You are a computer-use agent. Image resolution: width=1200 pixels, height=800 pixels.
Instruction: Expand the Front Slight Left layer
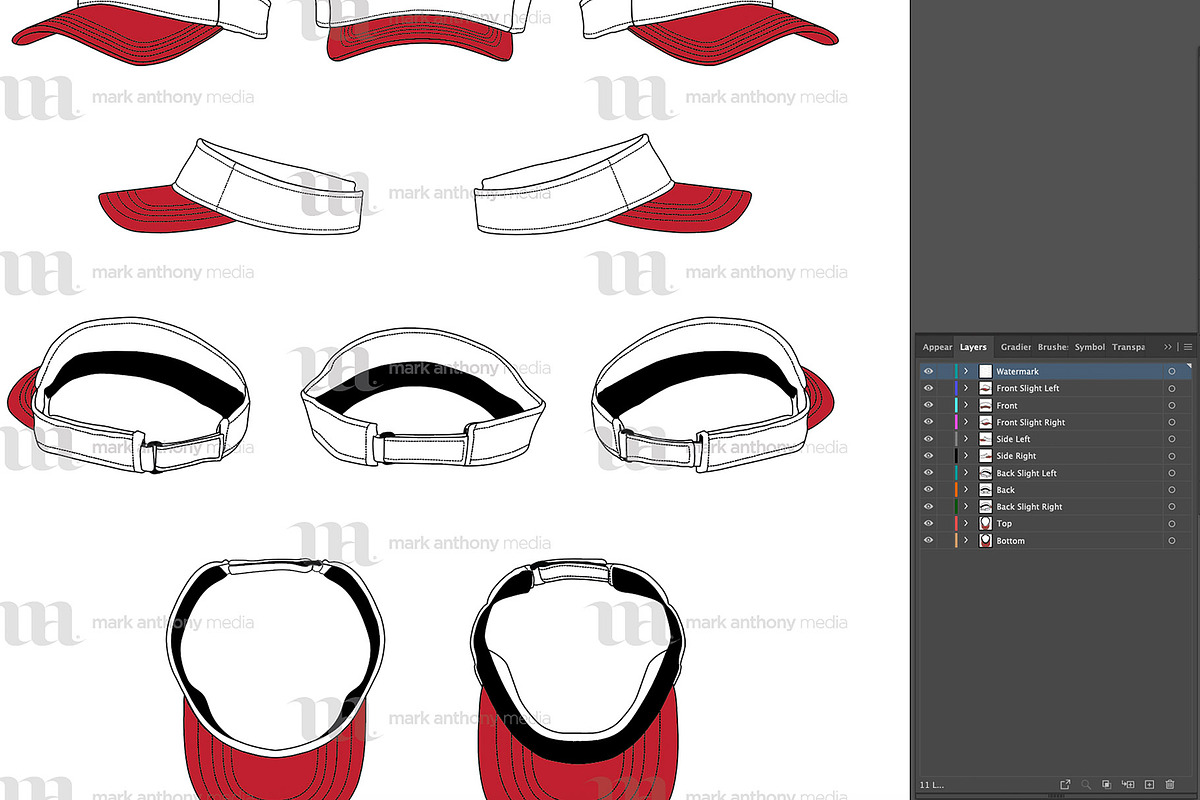coord(965,388)
